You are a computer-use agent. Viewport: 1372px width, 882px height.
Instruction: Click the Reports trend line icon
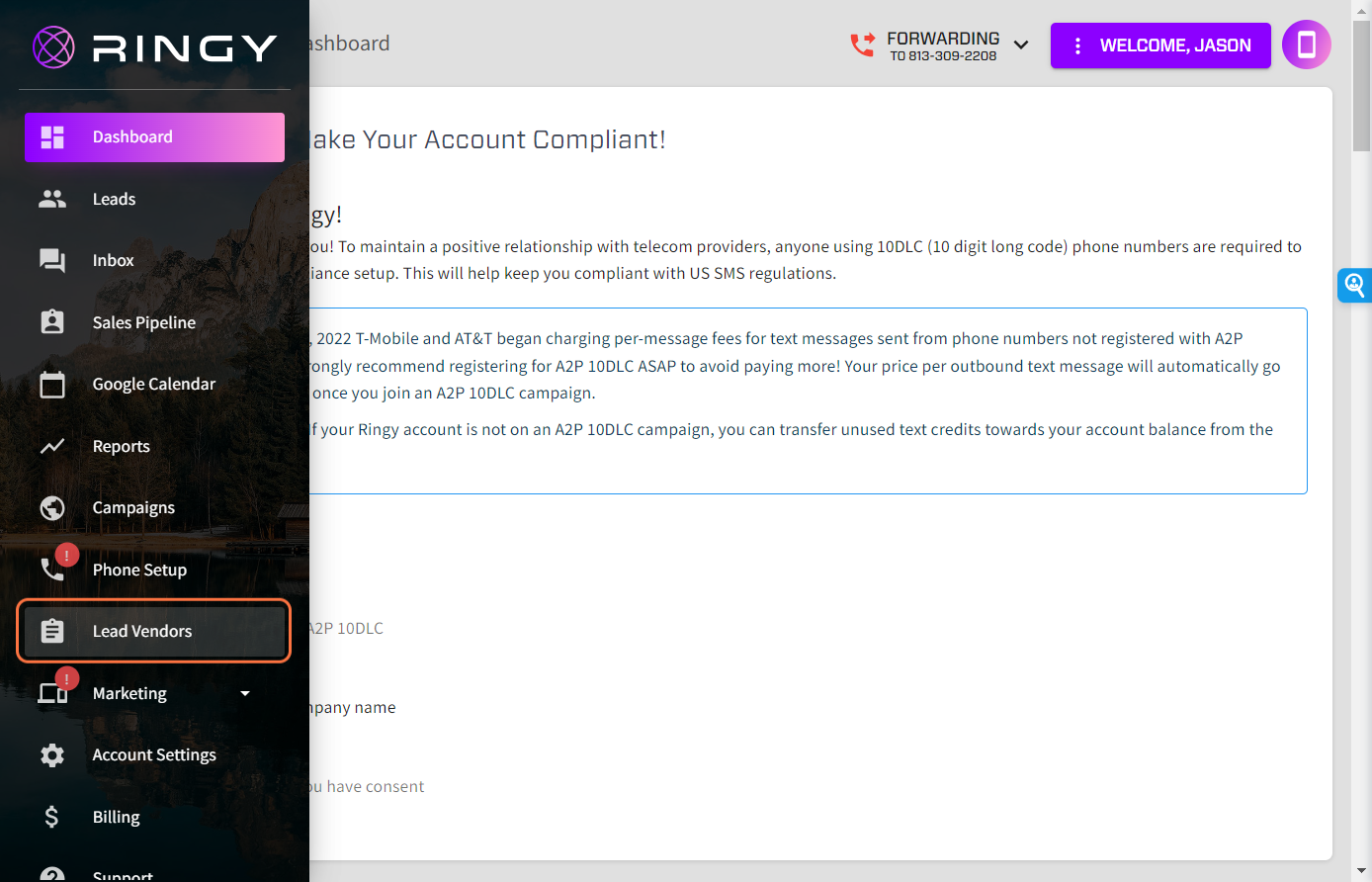[52, 446]
